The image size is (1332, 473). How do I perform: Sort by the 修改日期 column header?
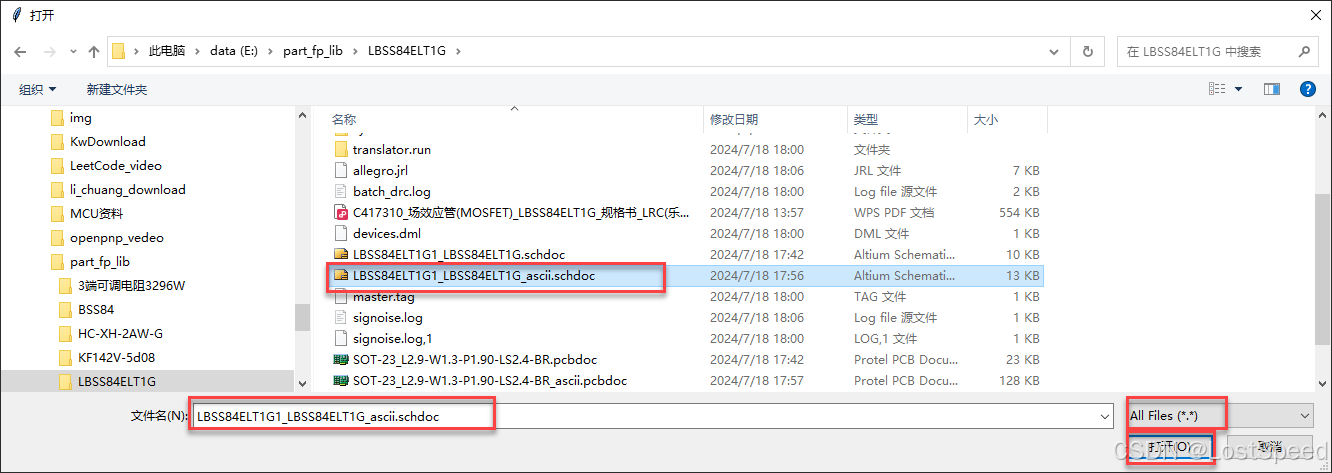coord(734,119)
